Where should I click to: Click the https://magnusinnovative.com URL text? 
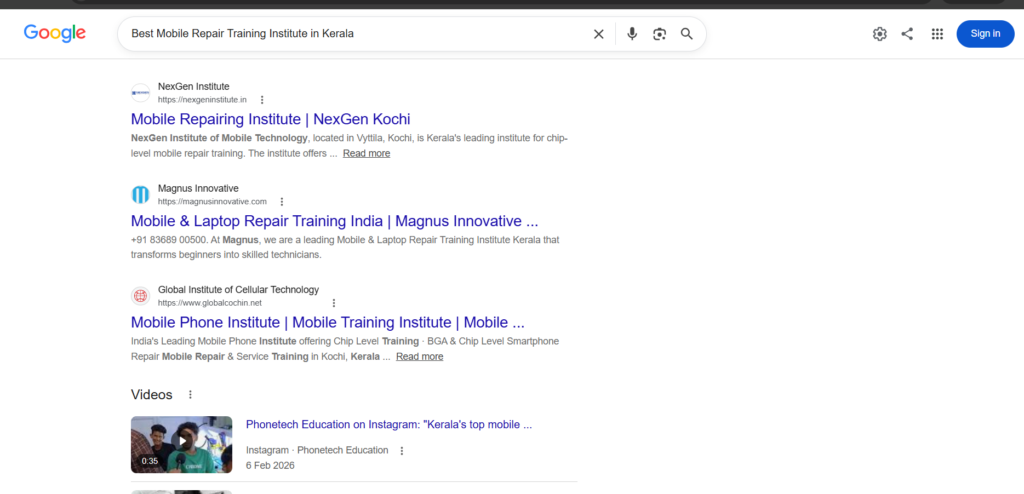click(x=212, y=201)
